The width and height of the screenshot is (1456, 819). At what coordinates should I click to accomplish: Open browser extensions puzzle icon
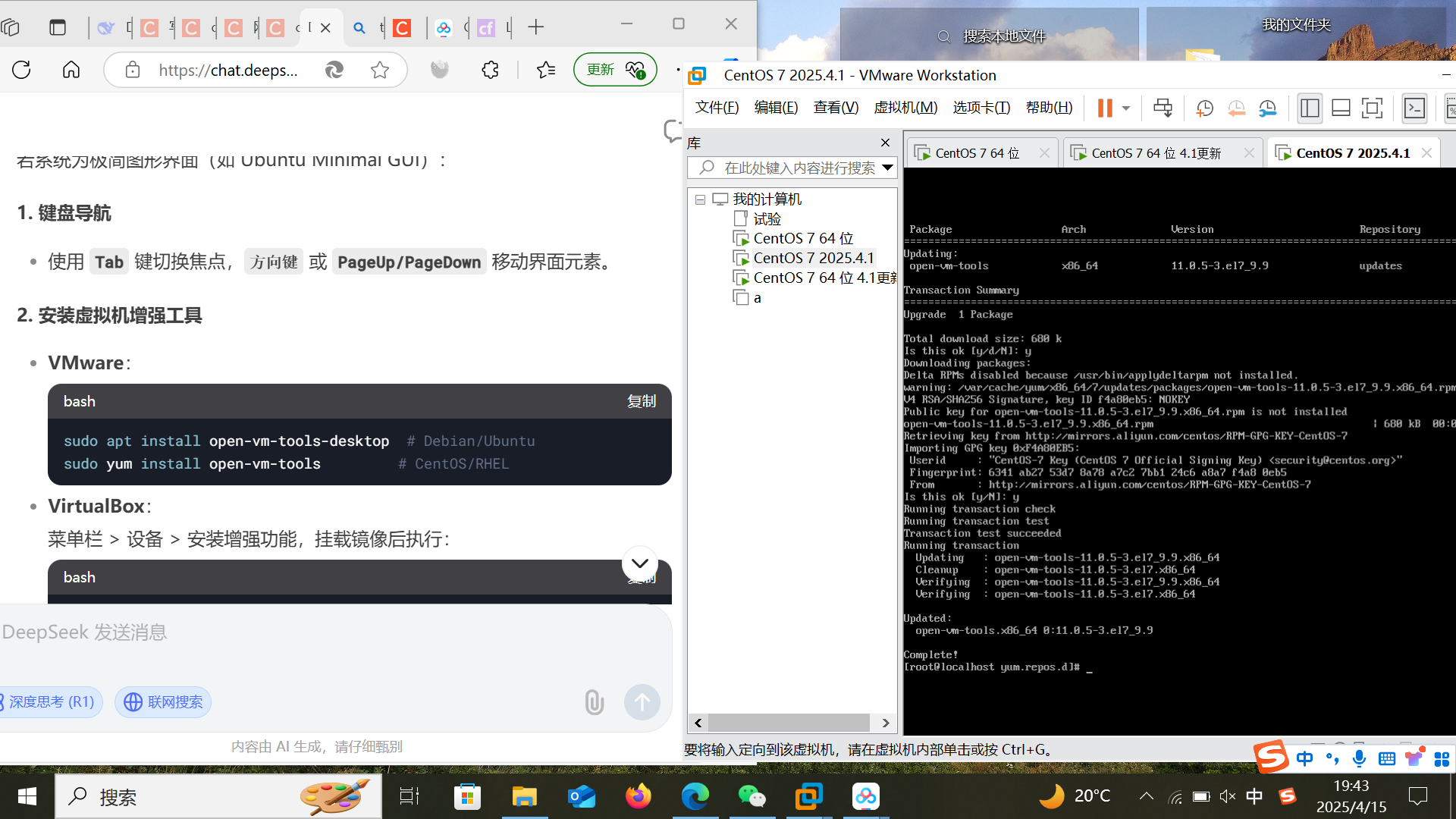tap(491, 71)
